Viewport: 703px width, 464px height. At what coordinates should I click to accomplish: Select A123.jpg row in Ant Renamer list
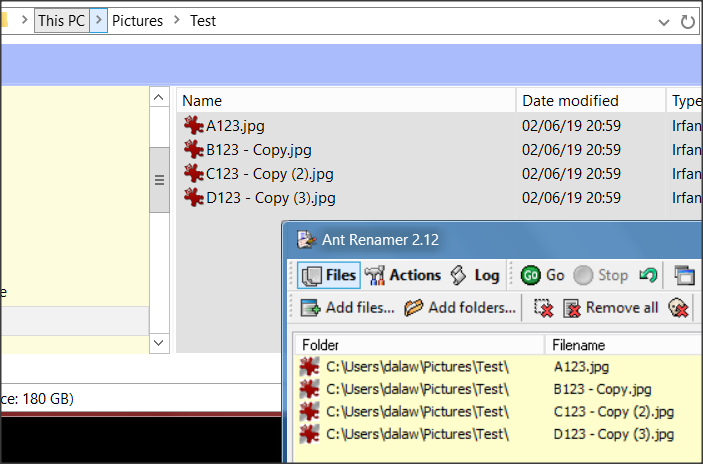pos(499,367)
